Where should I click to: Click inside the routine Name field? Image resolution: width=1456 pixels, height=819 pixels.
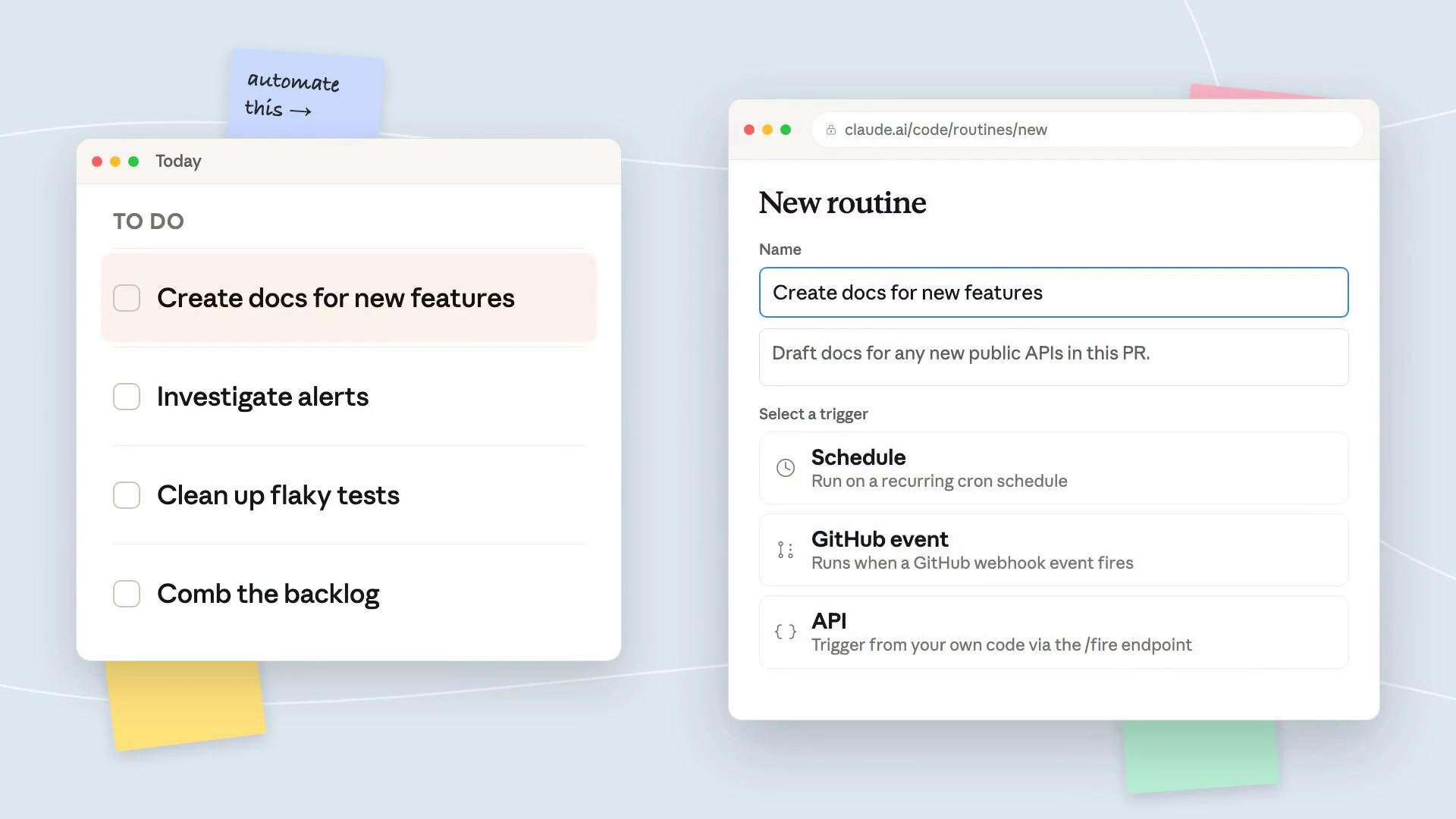1053,292
